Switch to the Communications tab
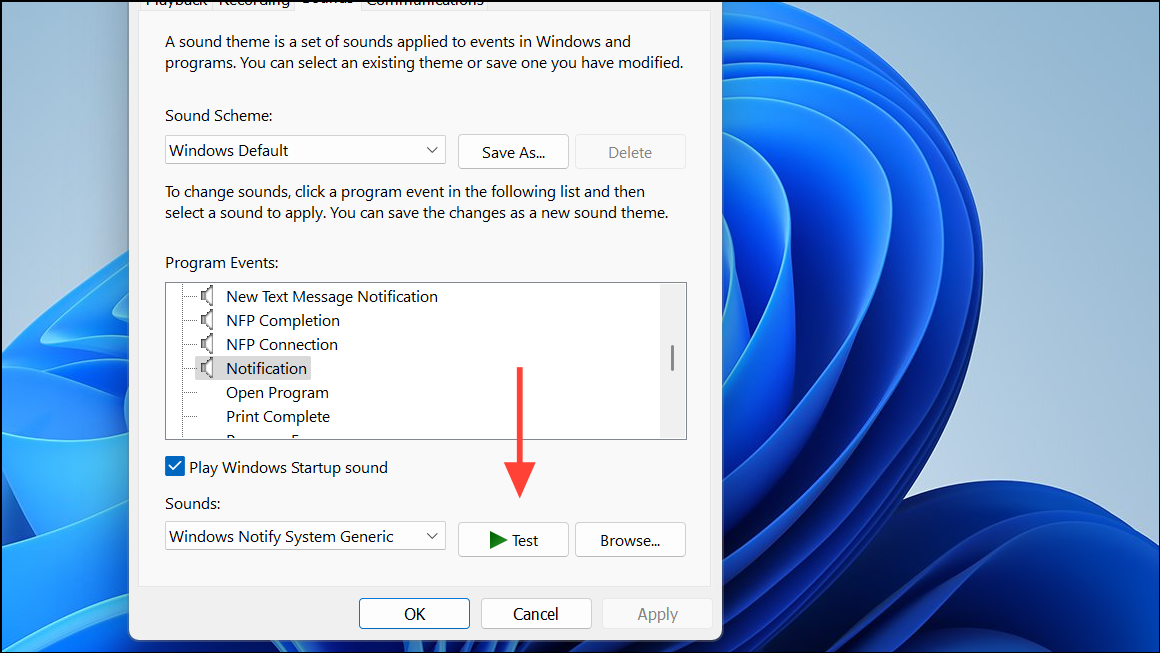The height and width of the screenshot is (653, 1160). pyautogui.click(x=424, y=4)
